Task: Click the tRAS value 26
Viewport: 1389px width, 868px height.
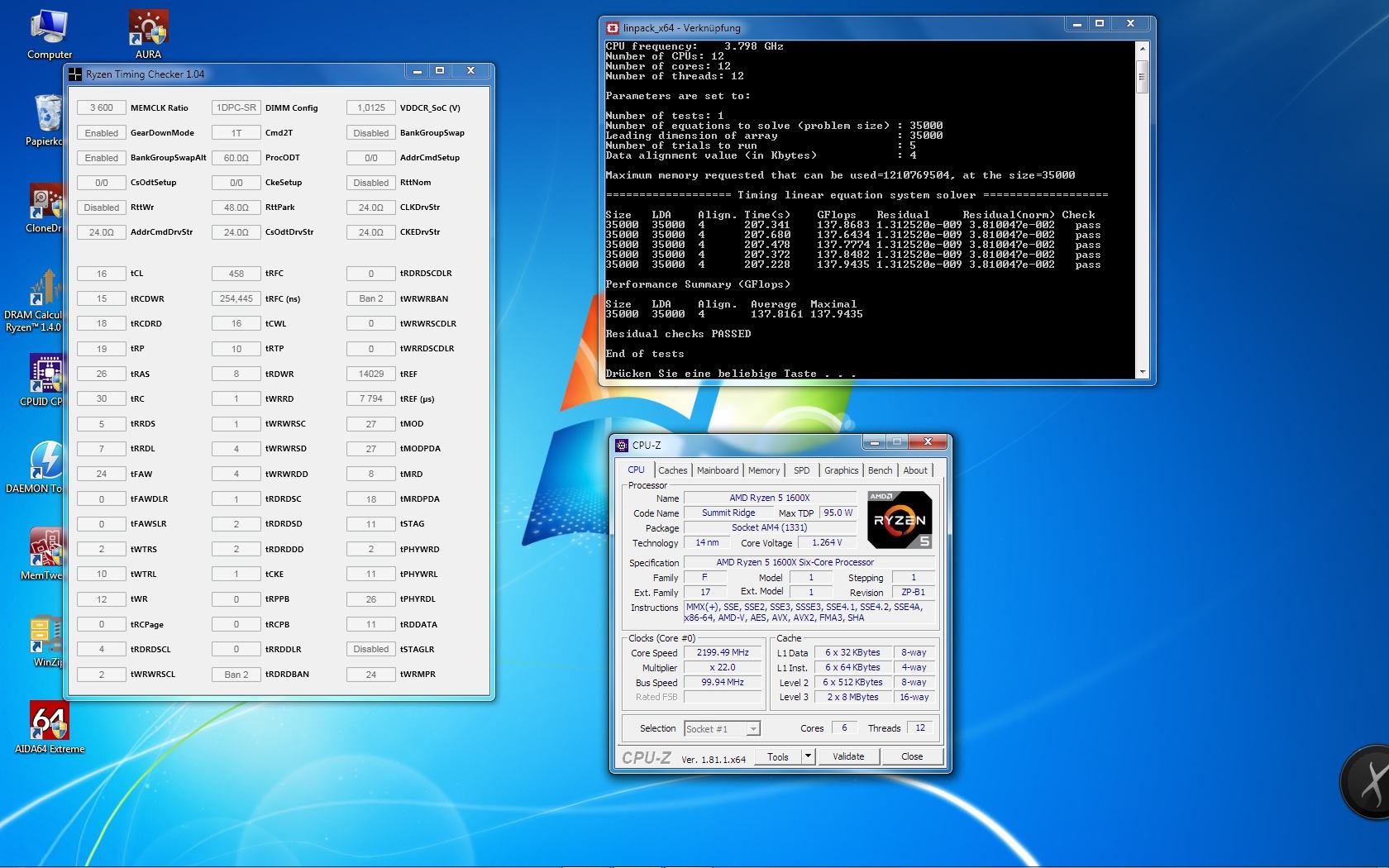Action: [x=102, y=374]
